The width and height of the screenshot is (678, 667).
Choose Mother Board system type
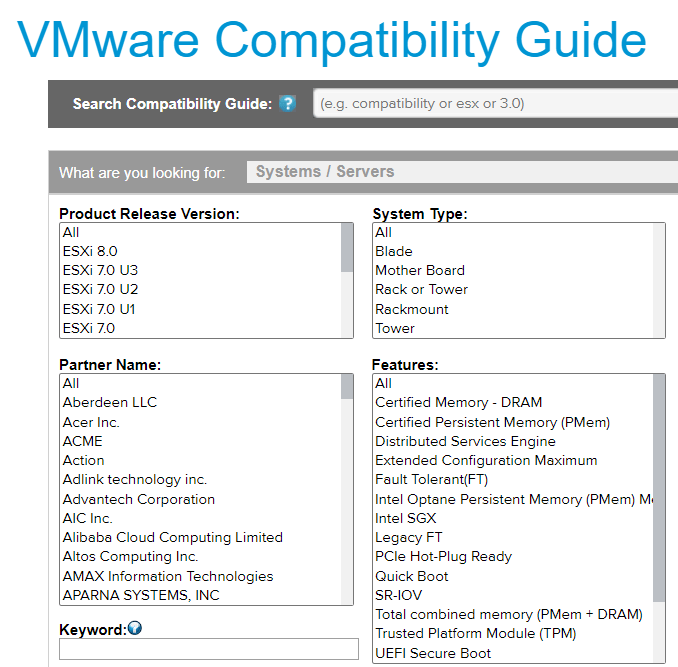pyautogui.click(x=513, y=270)
